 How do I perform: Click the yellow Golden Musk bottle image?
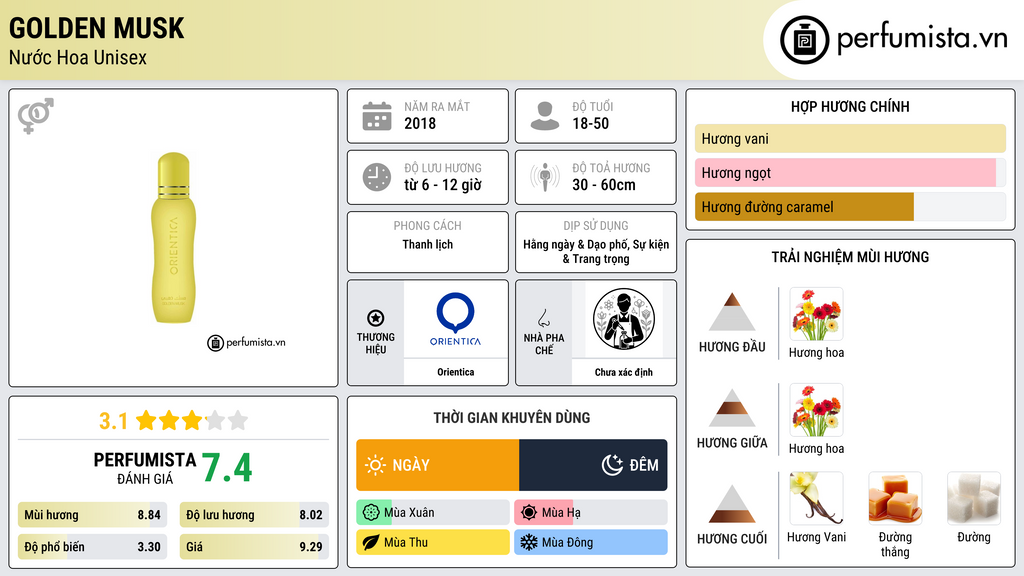174,238
